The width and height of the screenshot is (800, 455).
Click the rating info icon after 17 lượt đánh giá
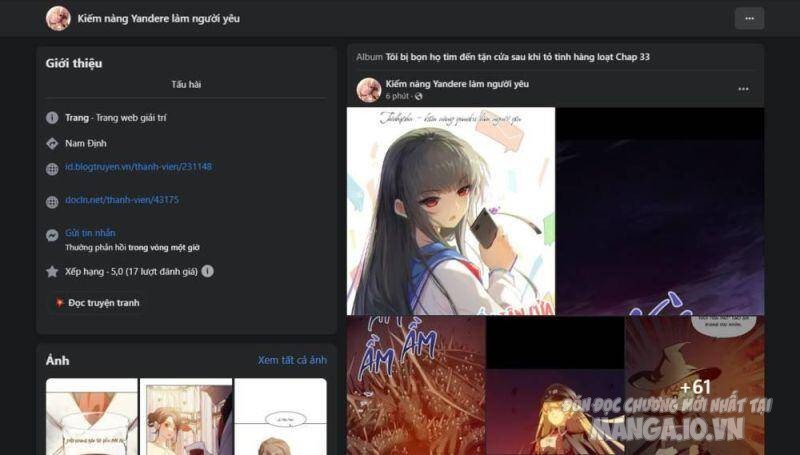207,271
